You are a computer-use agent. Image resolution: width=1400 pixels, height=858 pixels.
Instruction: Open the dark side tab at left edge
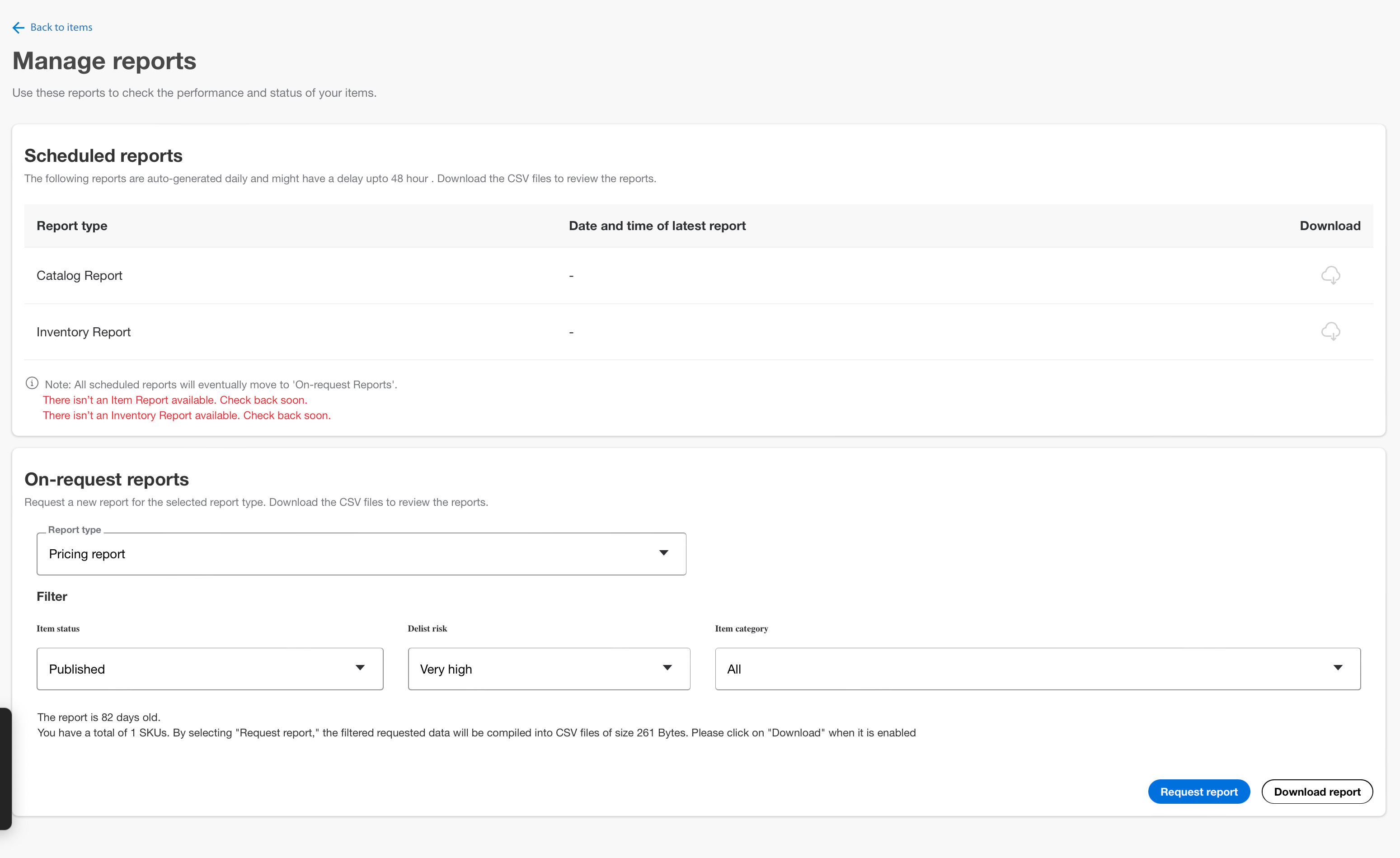point(6,768)
